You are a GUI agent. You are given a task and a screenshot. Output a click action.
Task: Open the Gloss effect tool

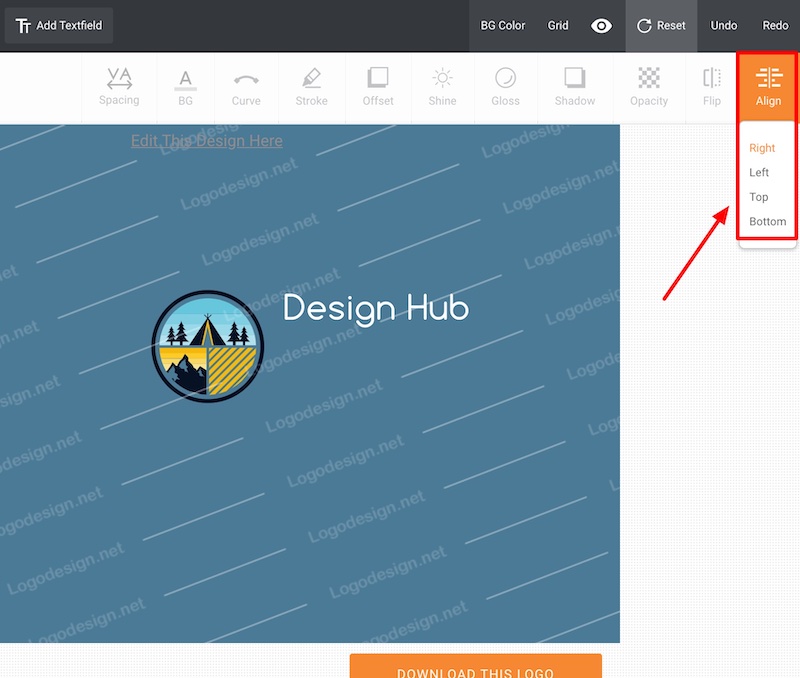(x=506, y=87)
